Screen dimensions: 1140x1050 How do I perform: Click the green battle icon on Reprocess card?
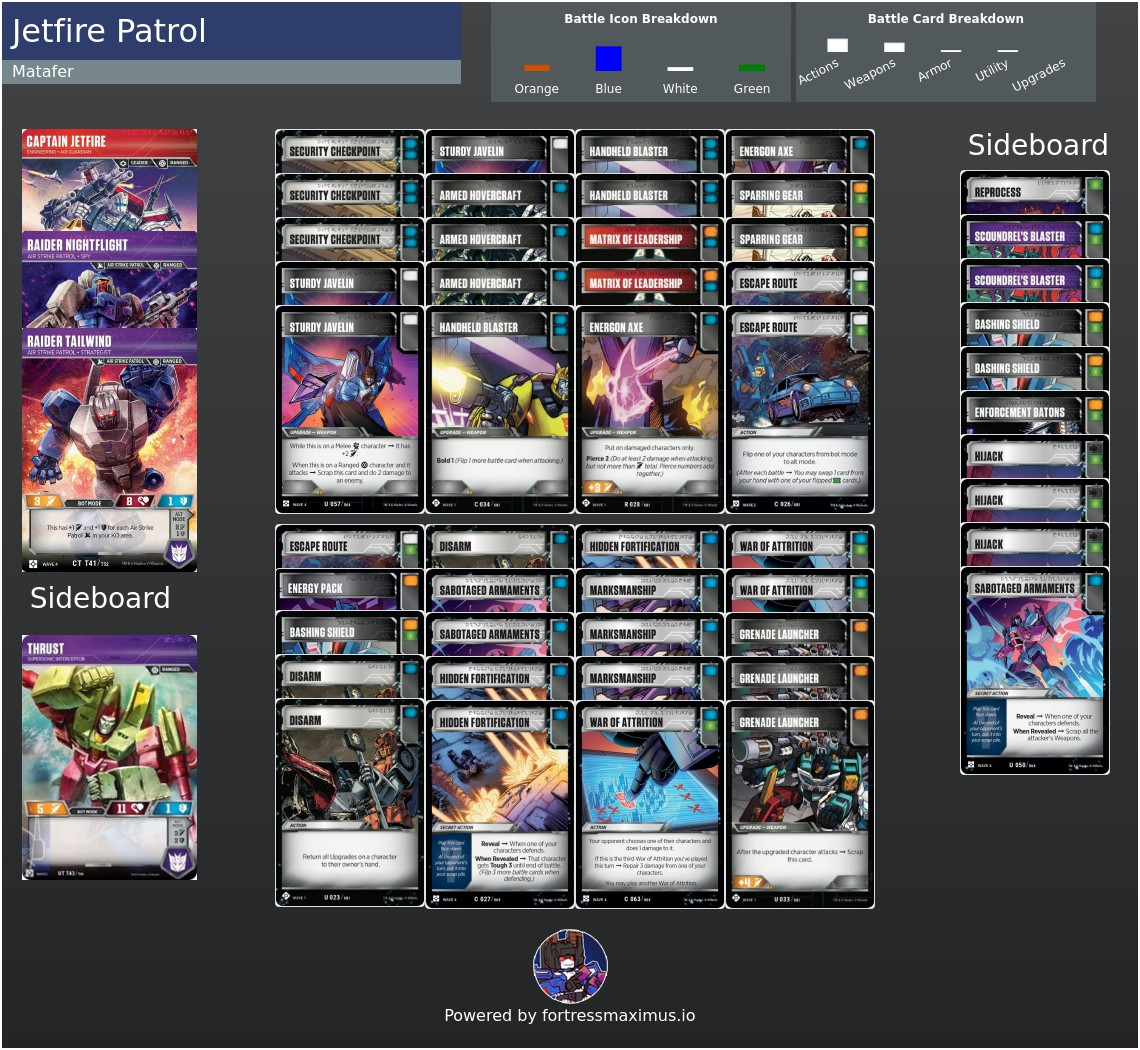pyautogui.click(x=1094, y=185)
